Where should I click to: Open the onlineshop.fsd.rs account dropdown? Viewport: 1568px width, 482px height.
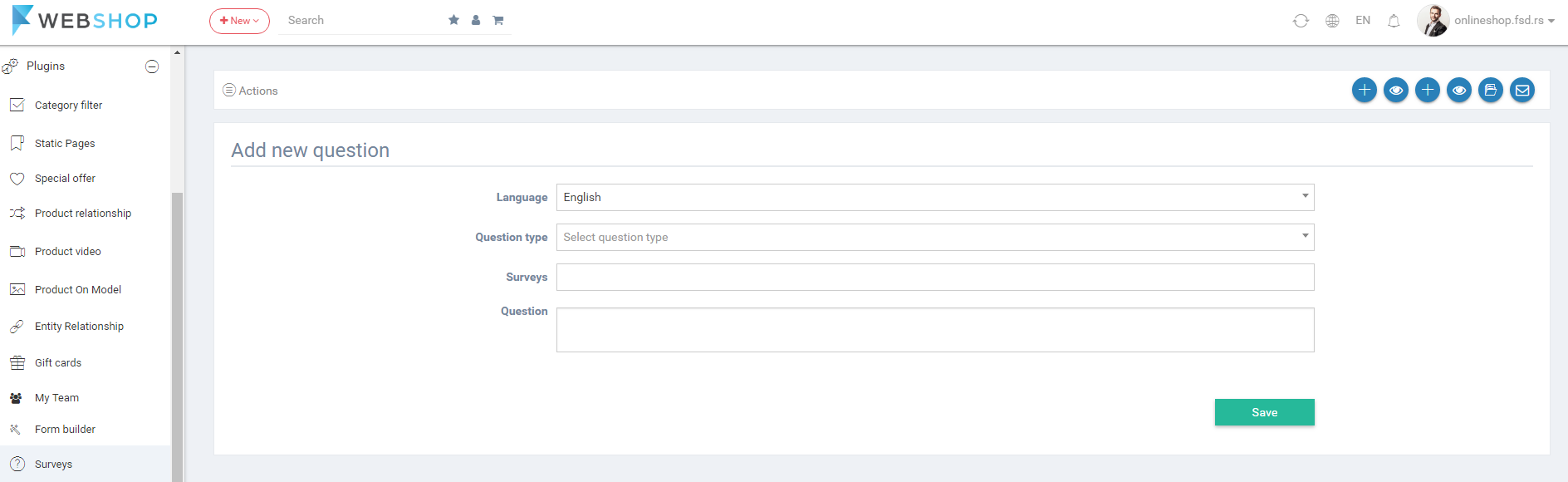coord(1504,20)
